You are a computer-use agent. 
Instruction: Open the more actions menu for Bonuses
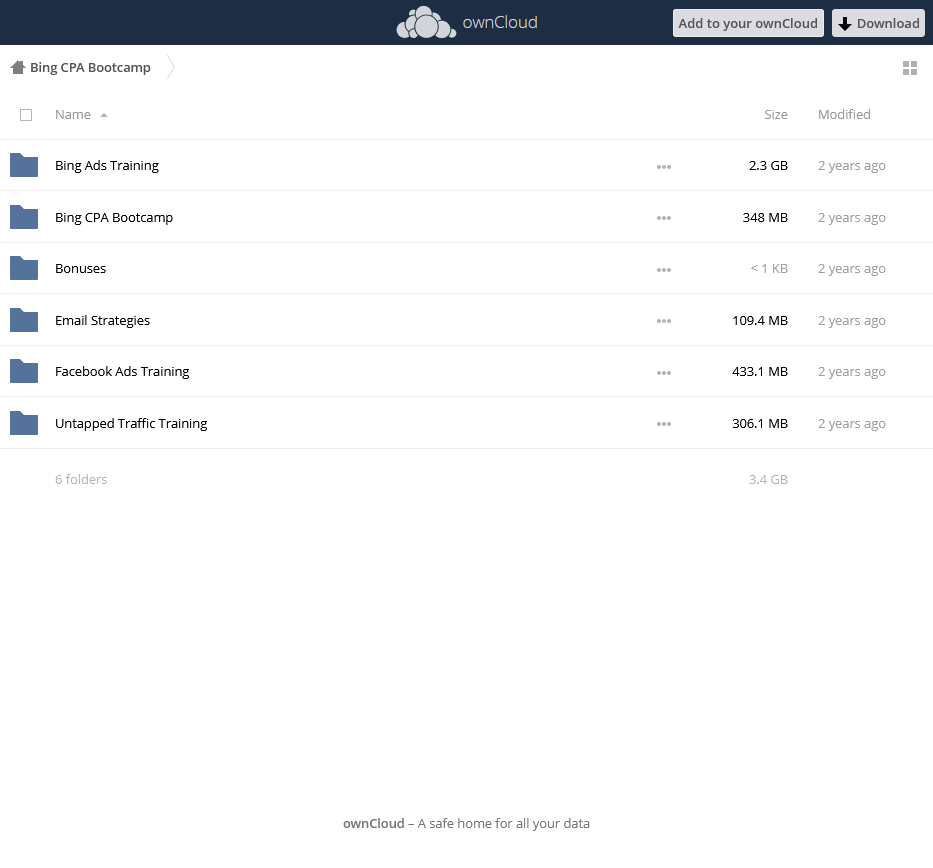pos(664,270)
